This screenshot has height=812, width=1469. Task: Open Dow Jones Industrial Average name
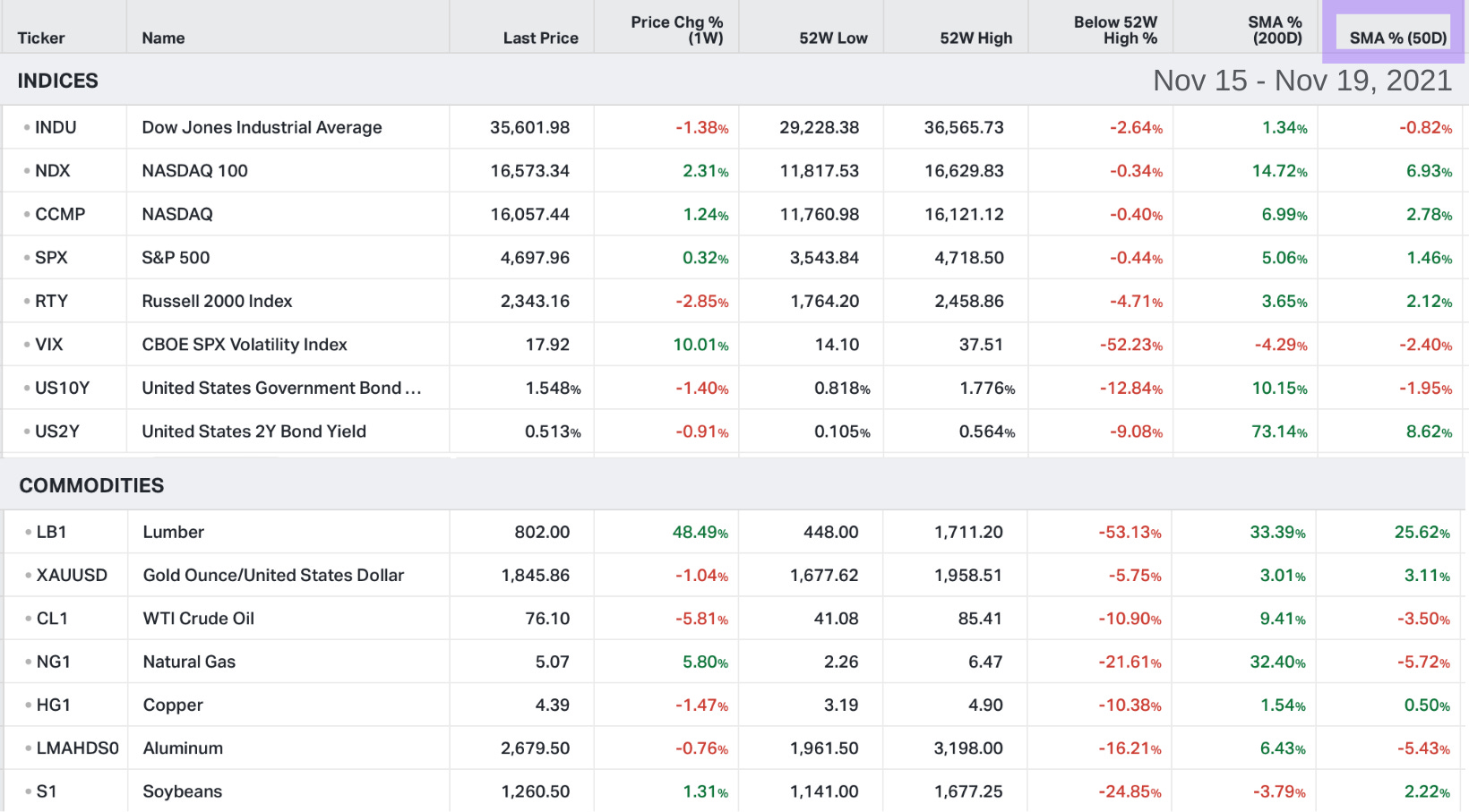[x=262, y=127]
